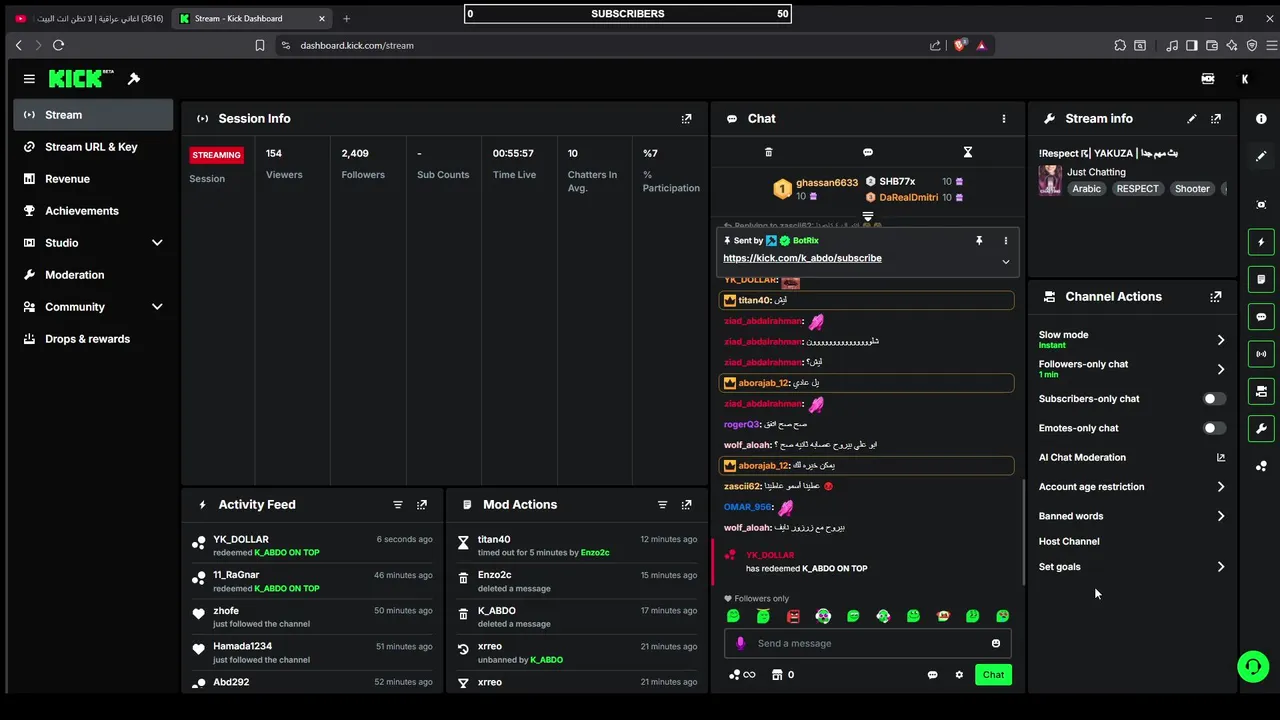Expand the Studio sidebar section
1280x720 pixels.
point(157,243)
